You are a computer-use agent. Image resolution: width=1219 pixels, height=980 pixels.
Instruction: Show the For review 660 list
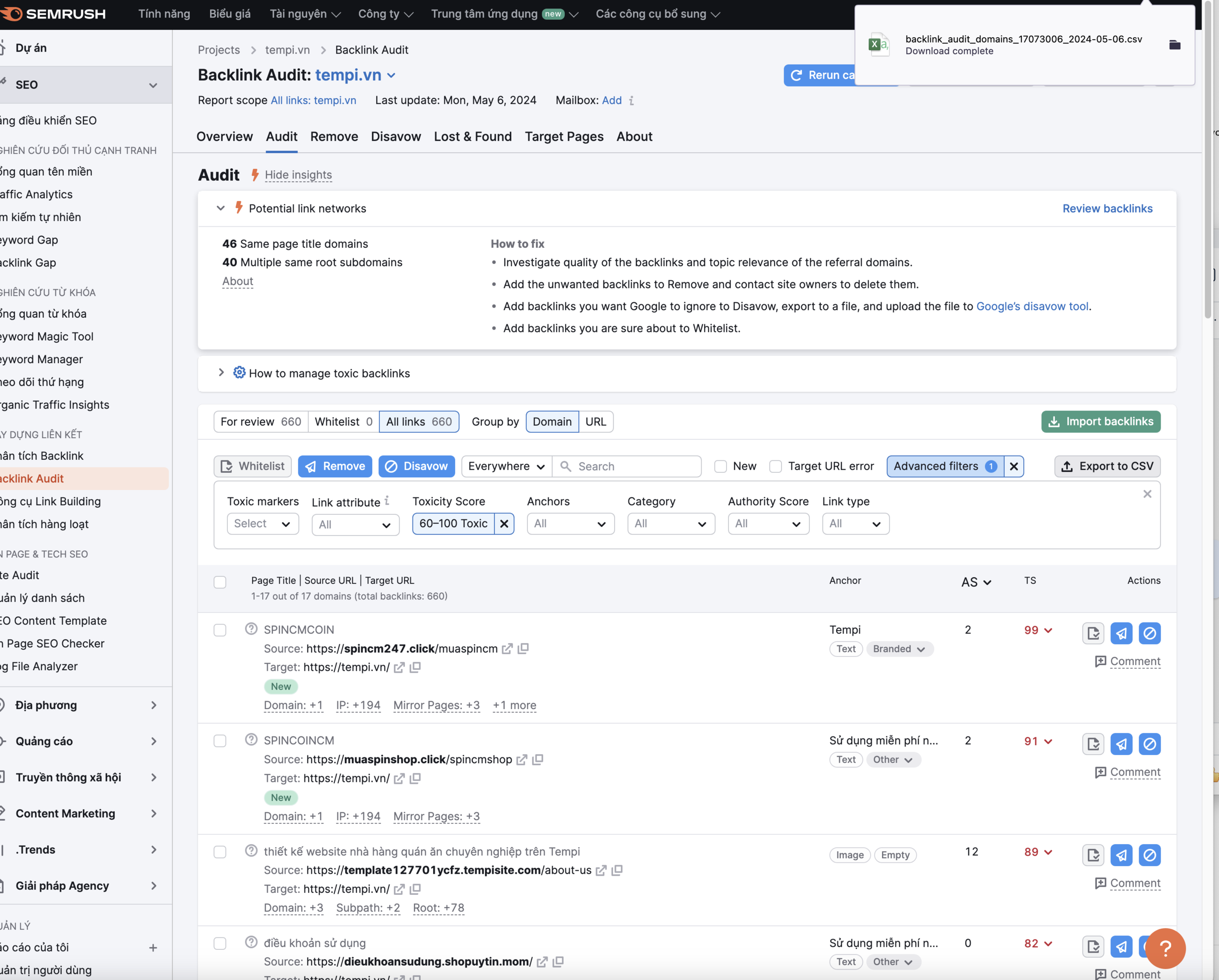(x=261, y=422)
